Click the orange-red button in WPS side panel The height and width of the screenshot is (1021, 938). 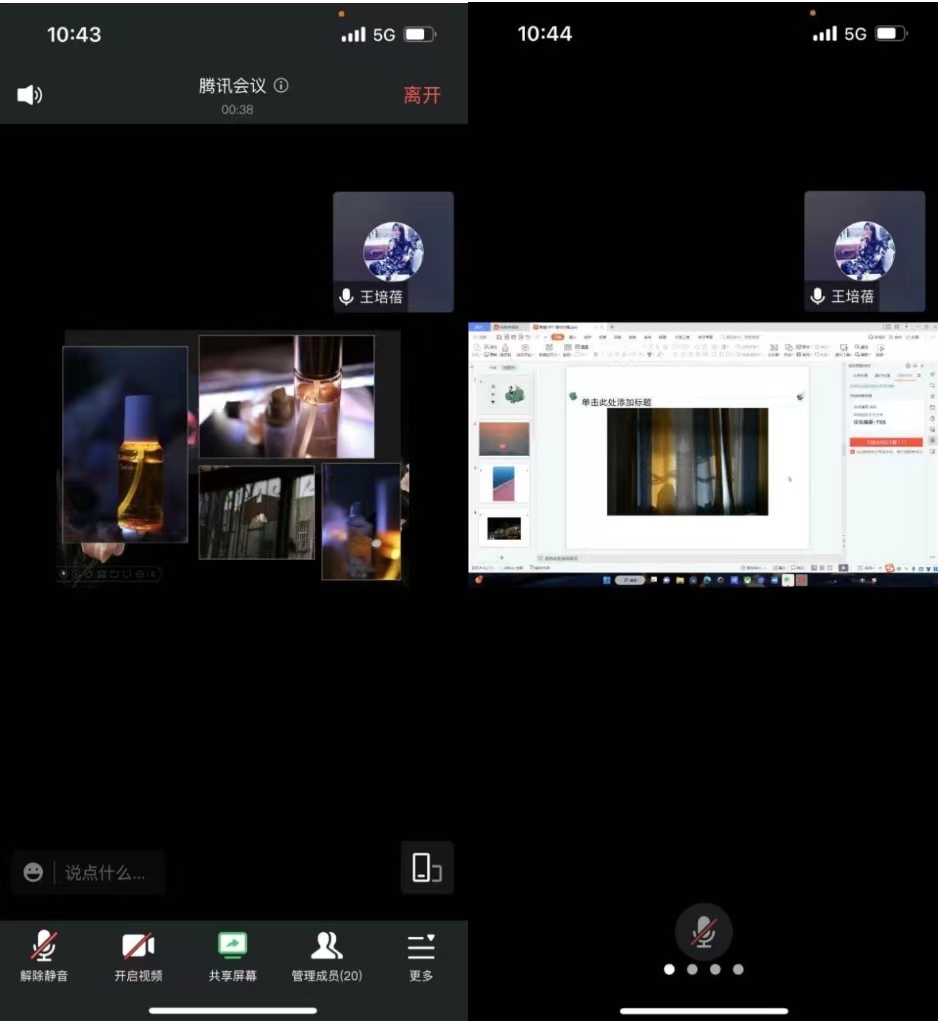[886, 441]
